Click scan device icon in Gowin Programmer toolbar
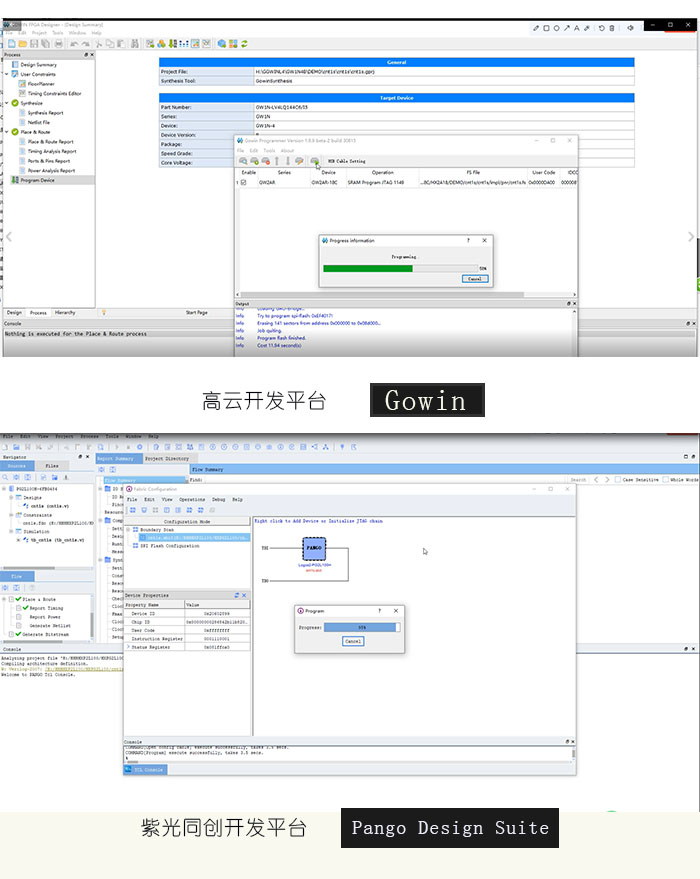The width and height of the screenshot is (700, 879). pyautogui.click(x=243, y=161)
